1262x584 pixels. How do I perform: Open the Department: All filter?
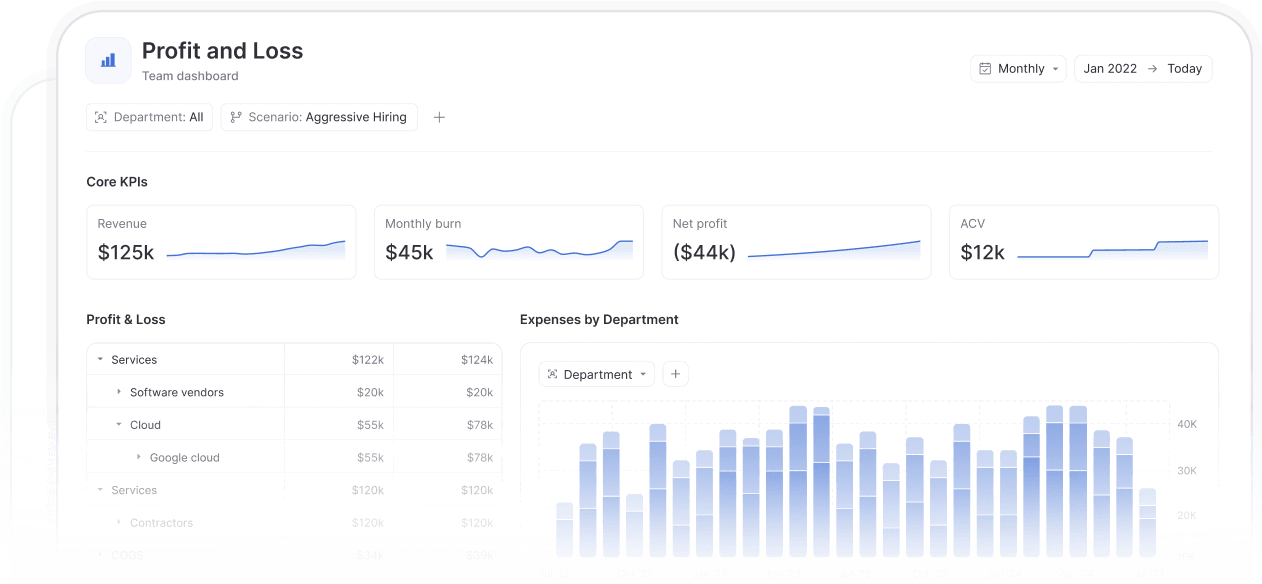pyautogui.click(x=149, y=117)
